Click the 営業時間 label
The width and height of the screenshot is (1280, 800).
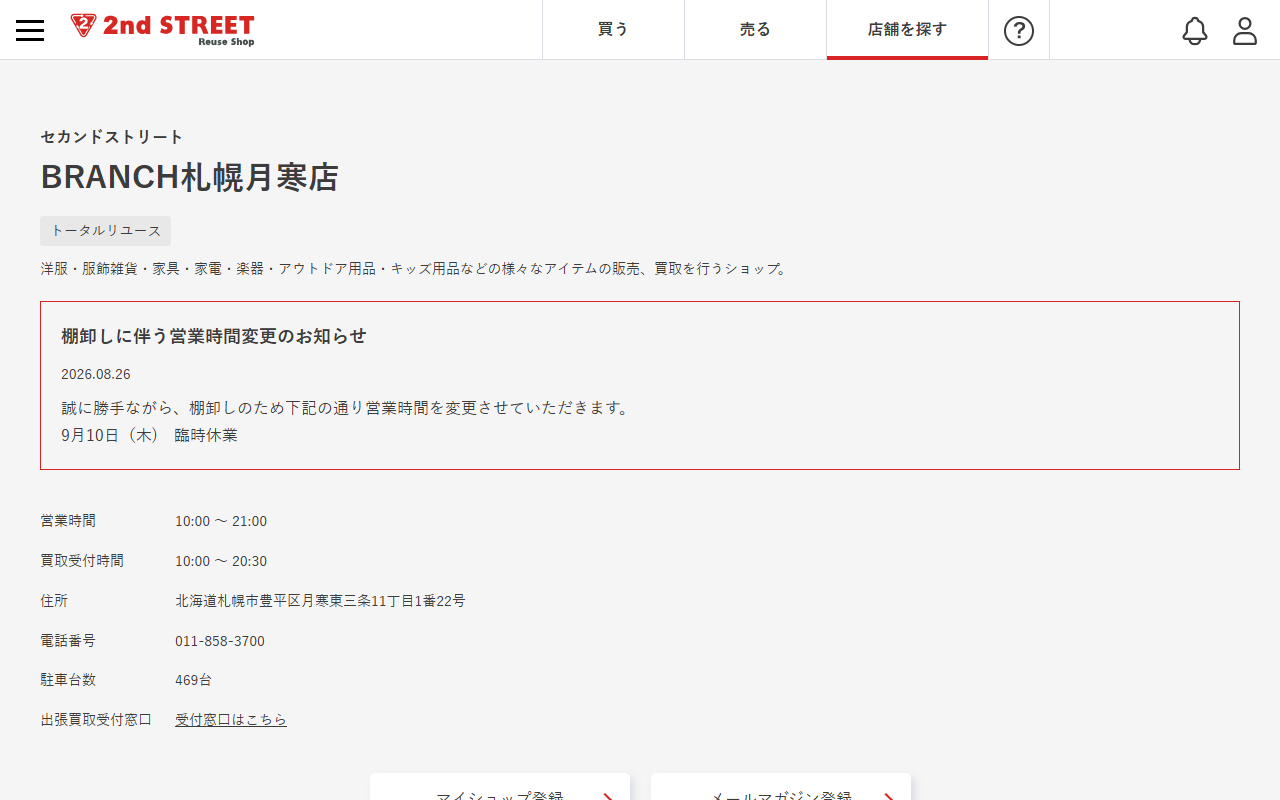point(68,521)
